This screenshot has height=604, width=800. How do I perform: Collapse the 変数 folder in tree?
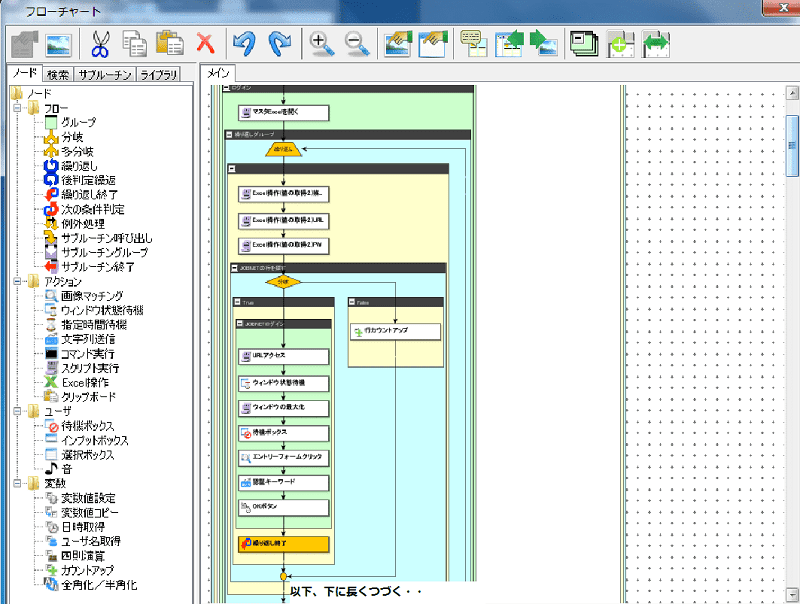tap(17, 483)
